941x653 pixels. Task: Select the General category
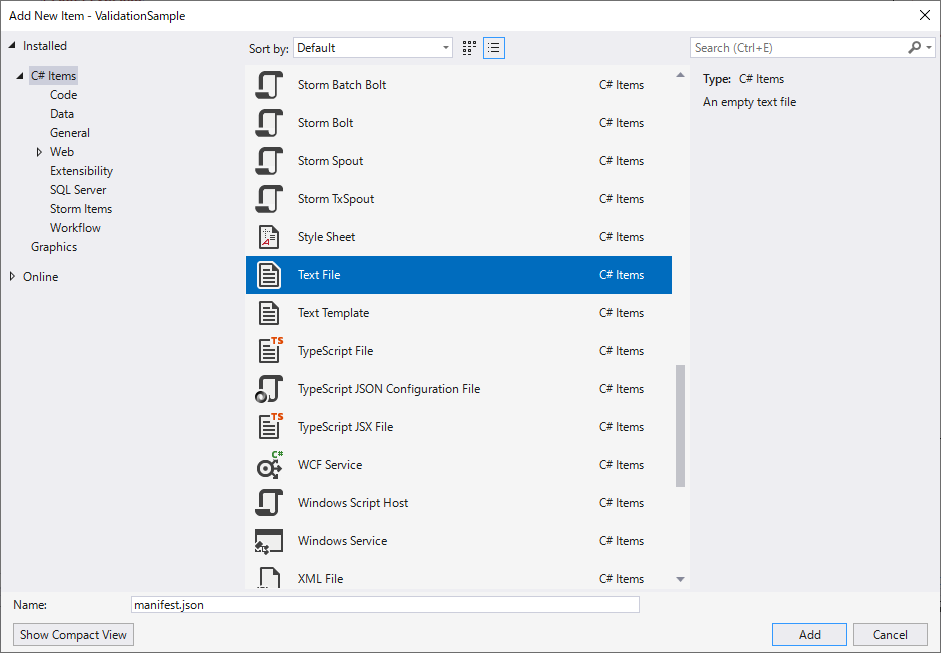70,133
